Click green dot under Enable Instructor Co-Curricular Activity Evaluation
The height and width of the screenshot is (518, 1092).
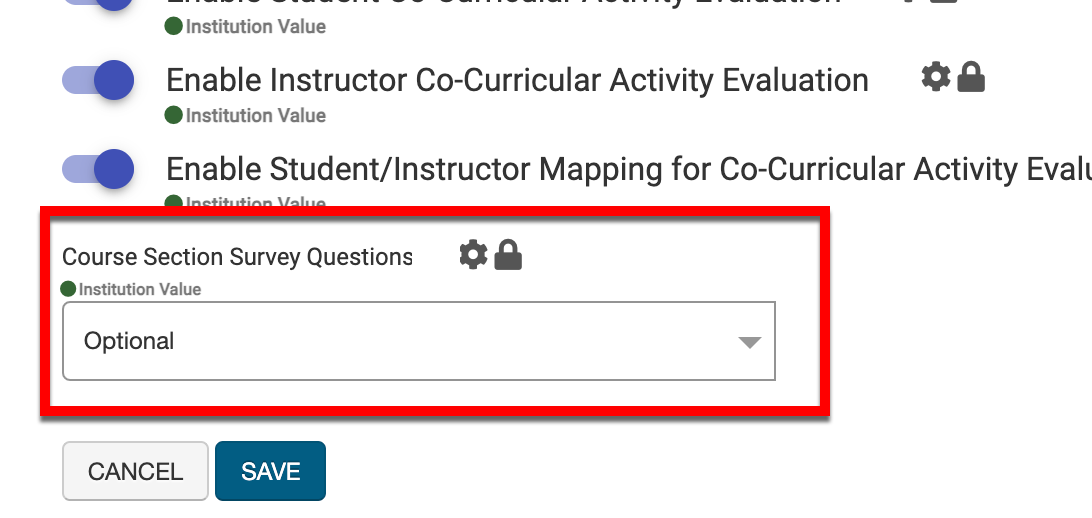tap(173, 115)
